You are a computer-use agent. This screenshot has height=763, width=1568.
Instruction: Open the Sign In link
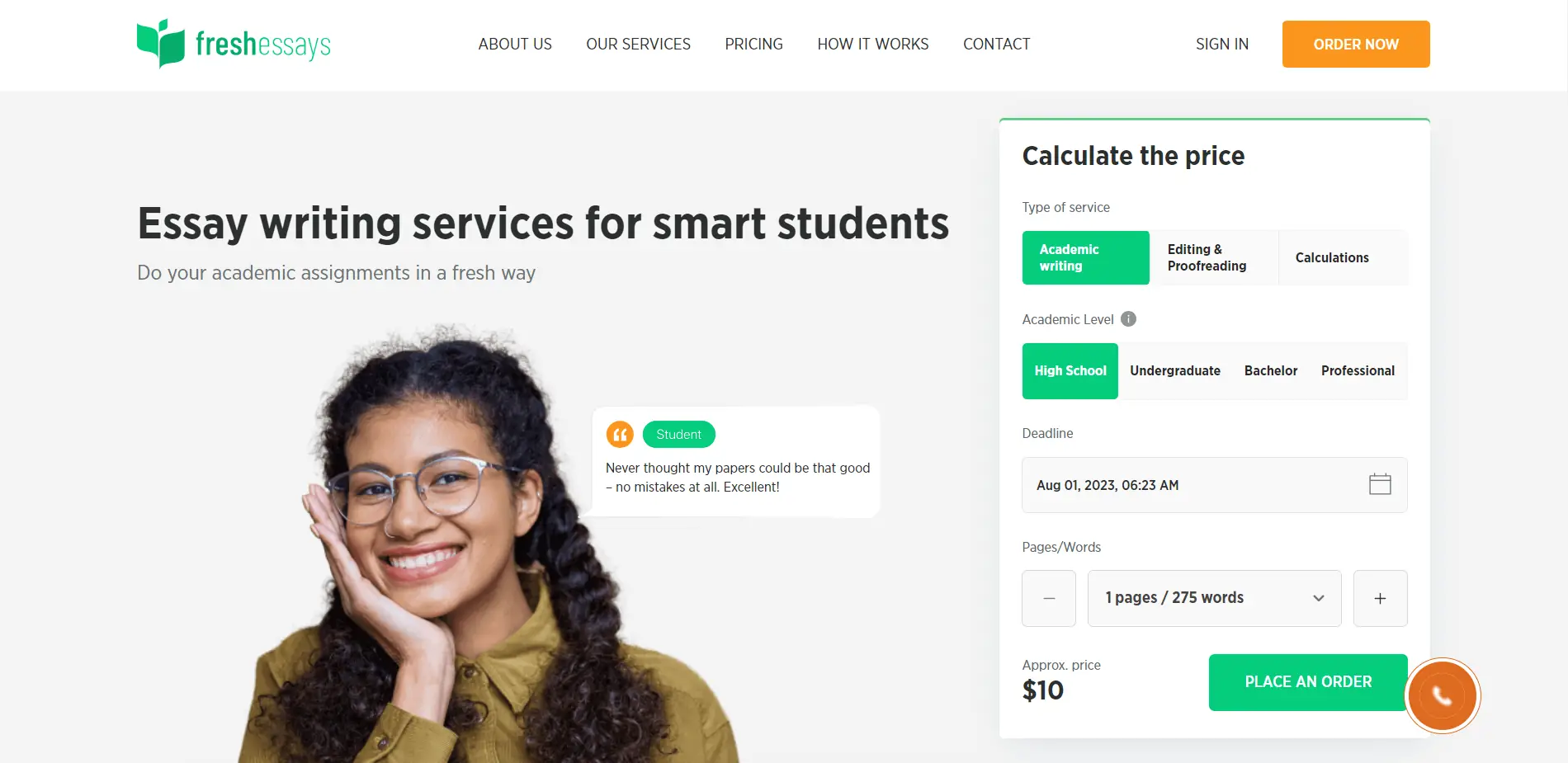click(x=1221, y=44)
